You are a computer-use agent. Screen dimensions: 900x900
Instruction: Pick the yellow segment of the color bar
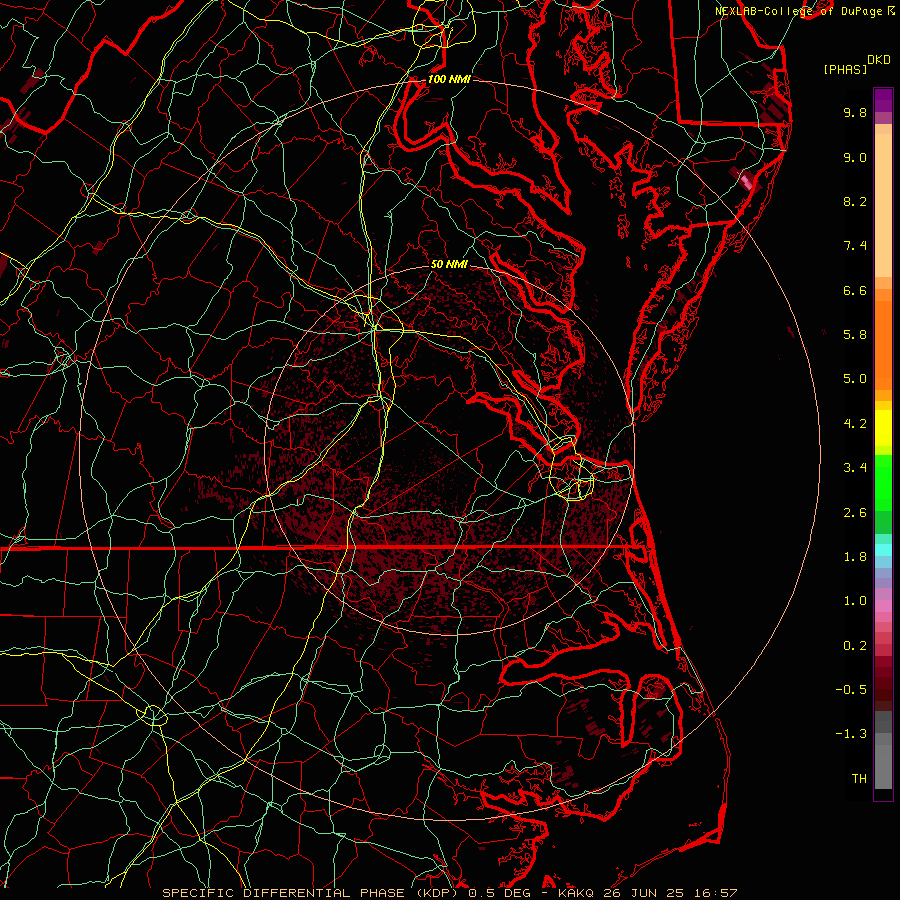[x=883, y=428]
